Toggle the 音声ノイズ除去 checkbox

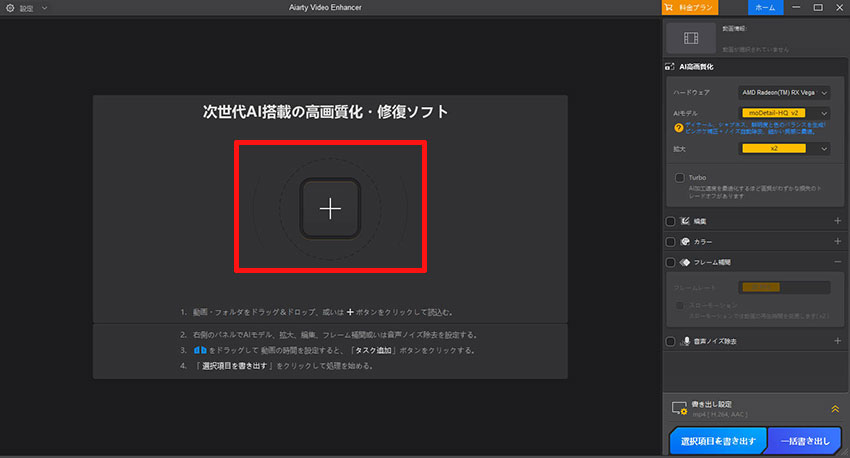coord(670,341)
